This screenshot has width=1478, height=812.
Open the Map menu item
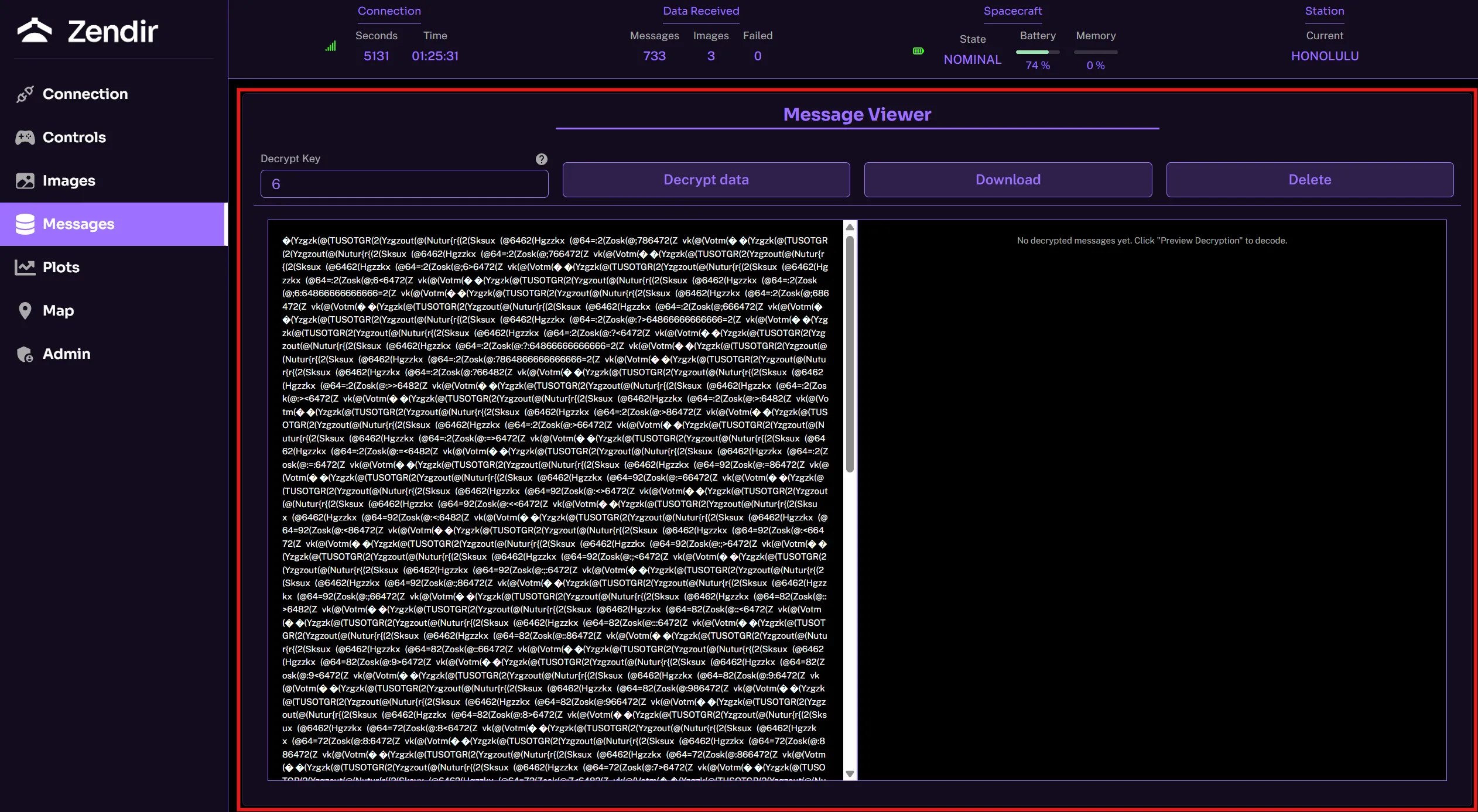(x=58, y=311)
